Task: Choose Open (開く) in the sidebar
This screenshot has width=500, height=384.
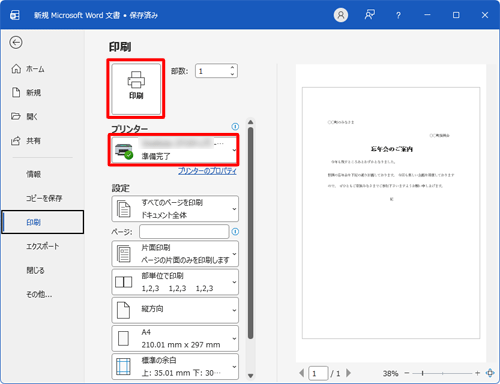Action: coord(25,116)
